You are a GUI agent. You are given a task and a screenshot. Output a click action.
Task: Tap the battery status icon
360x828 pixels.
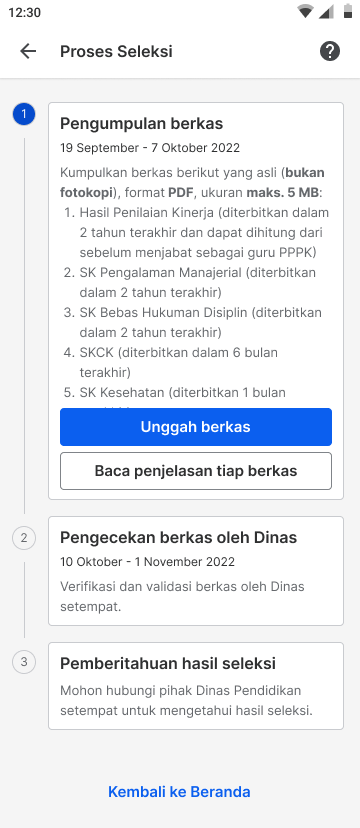pos(348,12)
